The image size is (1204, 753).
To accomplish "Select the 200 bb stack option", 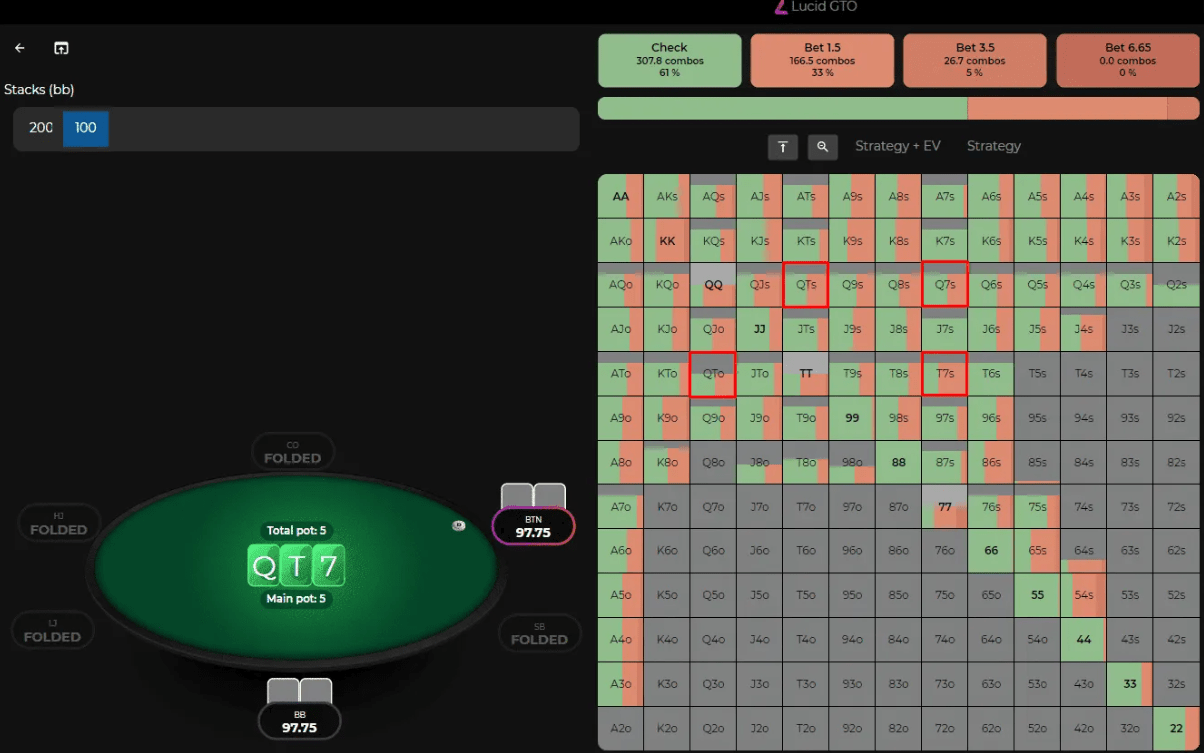I will [x=40, y=129].
